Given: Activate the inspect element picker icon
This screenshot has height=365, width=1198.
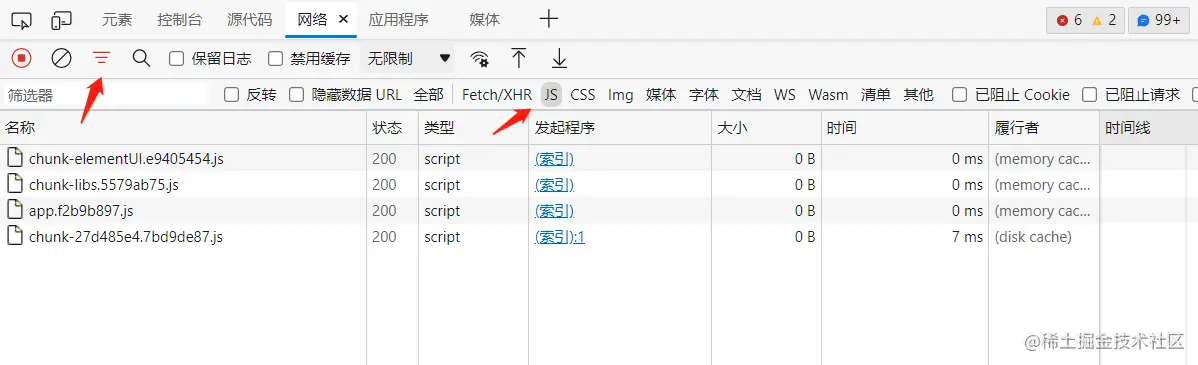Looking at the screenshot, I should [x=22, y=21].
